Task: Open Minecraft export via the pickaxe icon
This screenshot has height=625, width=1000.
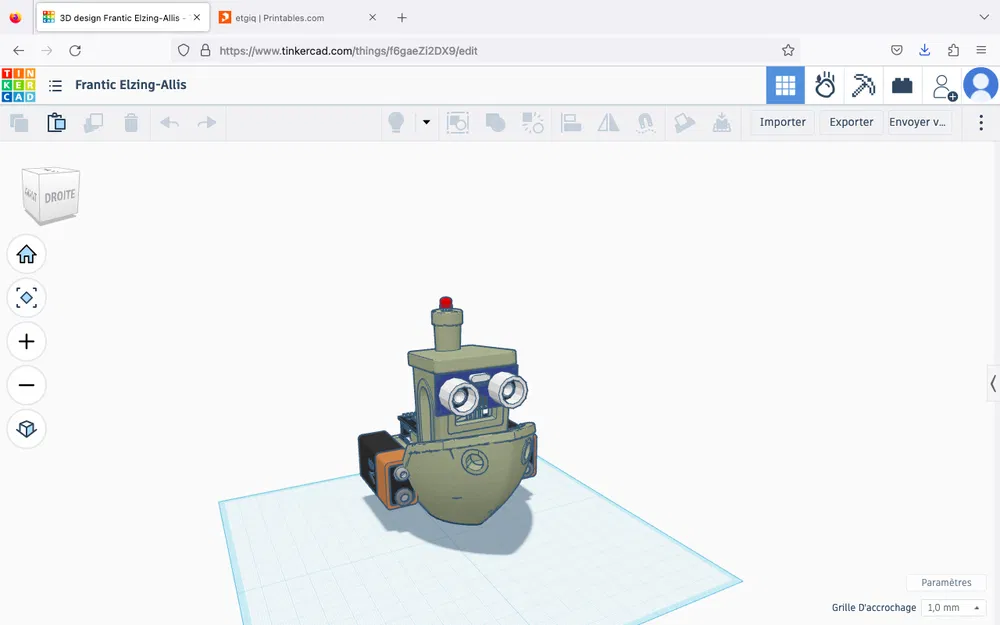Action: point(863,85)
